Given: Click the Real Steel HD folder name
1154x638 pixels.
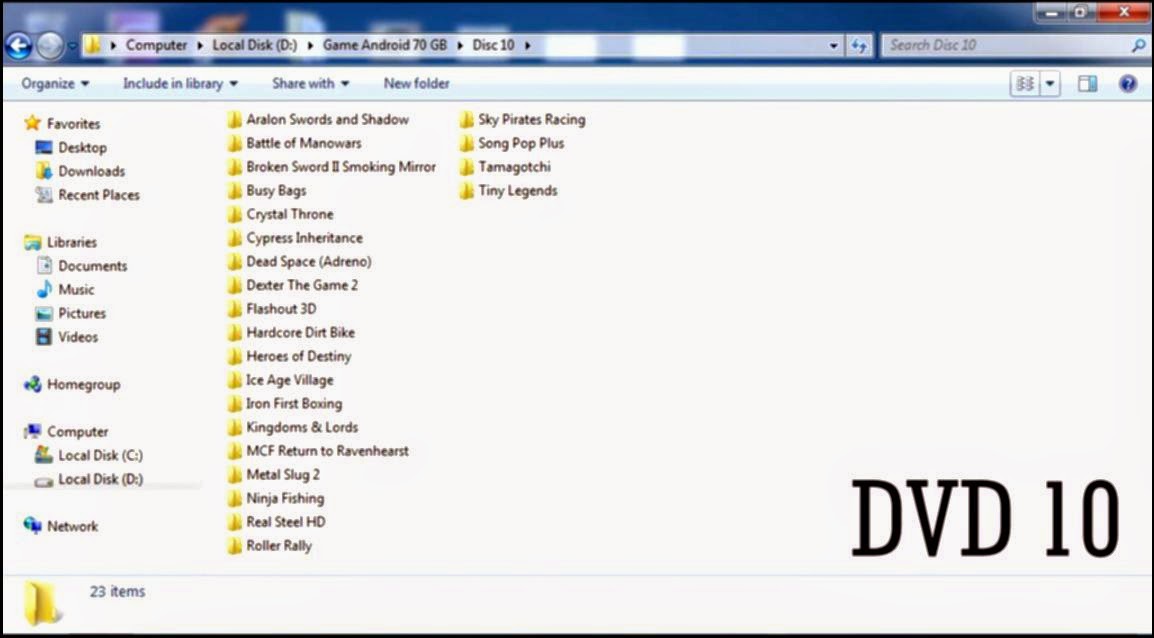Looking at the screenshot, I should point(286,522).
